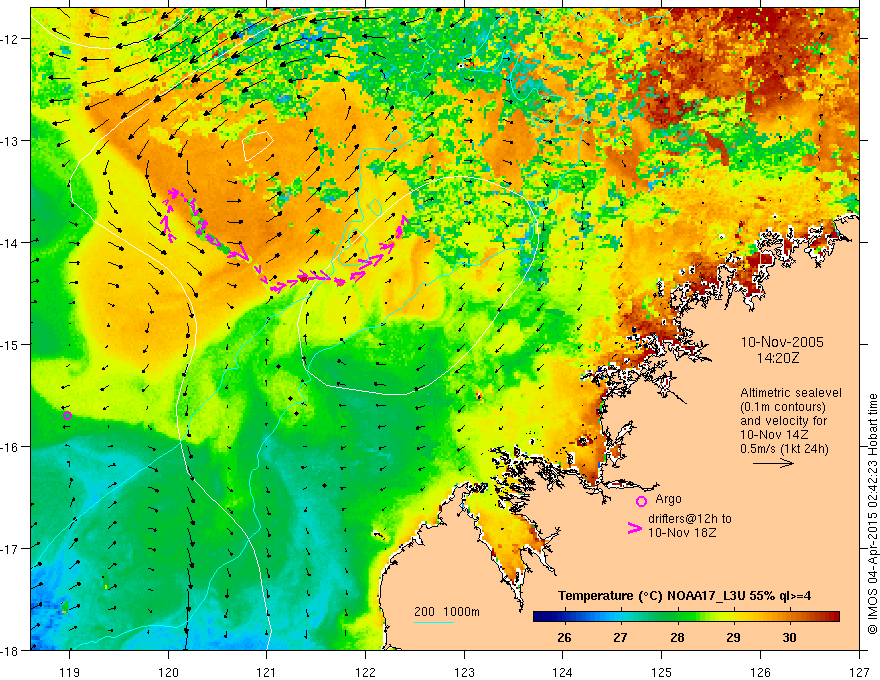
Task: Click the Temperature (°C) NOAA17_L3U title
Action: click(684, 596)
